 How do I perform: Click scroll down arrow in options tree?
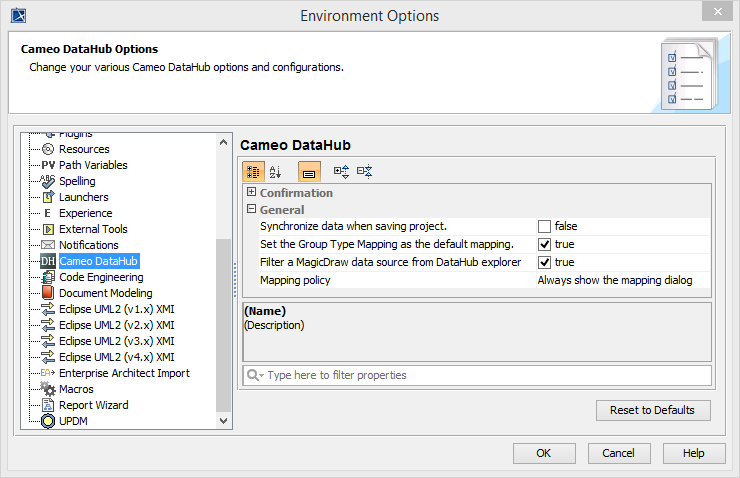coord(224,423)
